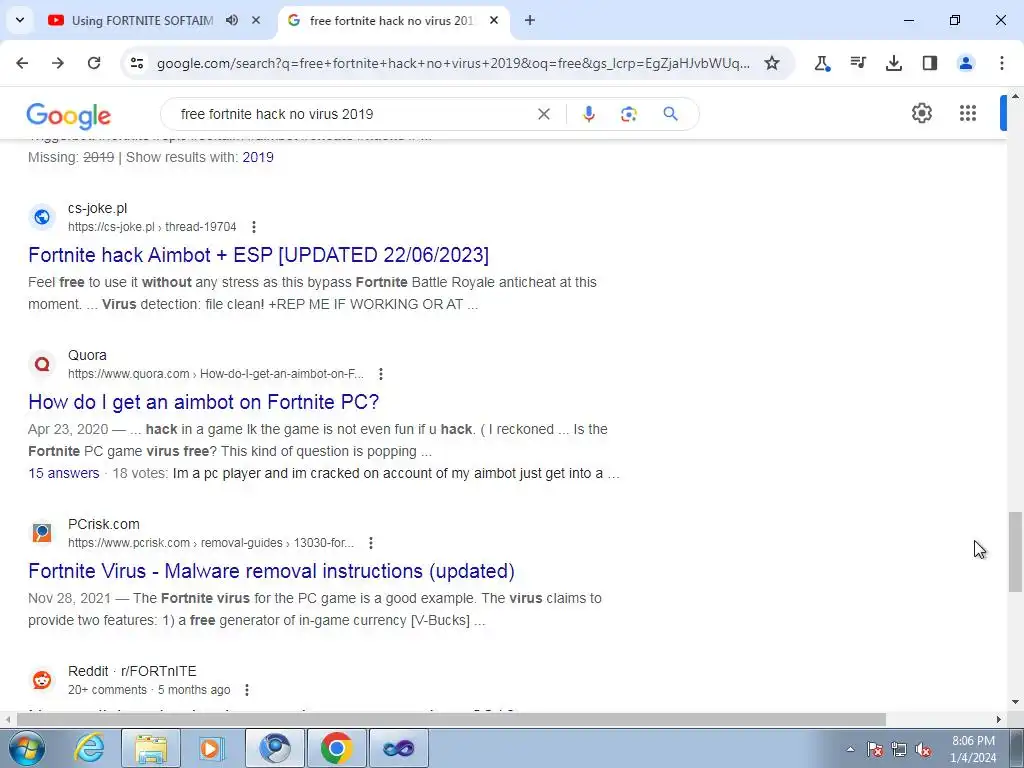Click the cs-joke.pl thread-19704 URL text

tap(152, 227)
